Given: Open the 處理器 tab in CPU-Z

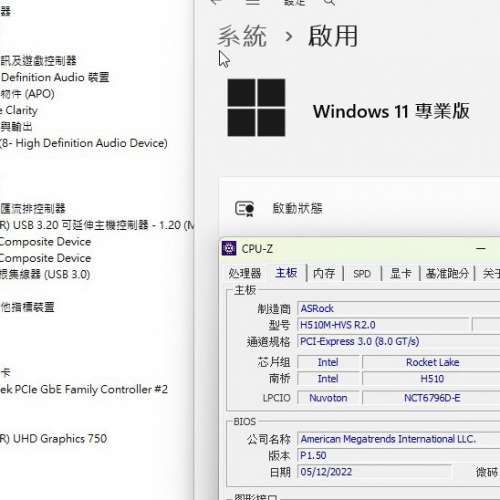Looking at the screenshot, I should pos(245,273).
